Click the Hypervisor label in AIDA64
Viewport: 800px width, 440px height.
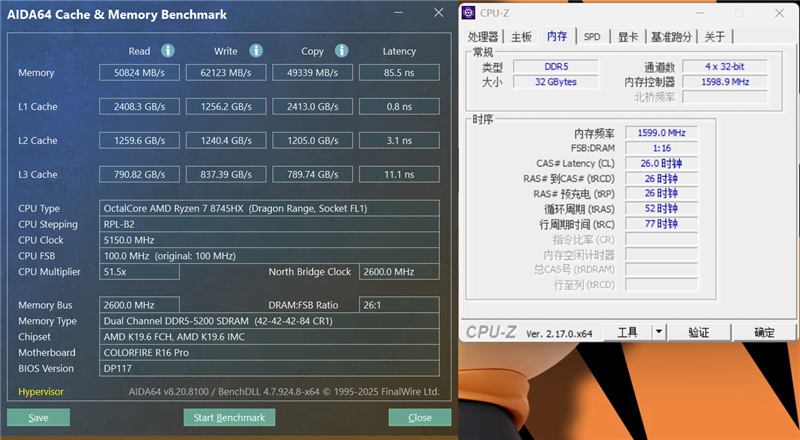tap(41, 392)
